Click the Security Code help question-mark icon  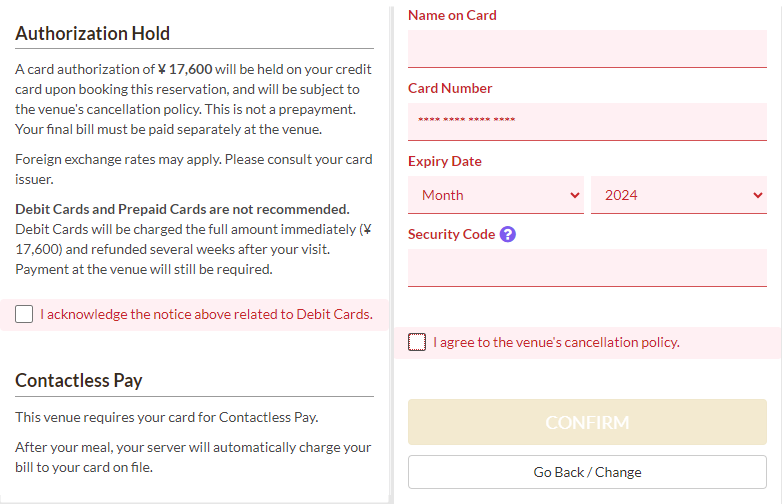click(508, 234)
